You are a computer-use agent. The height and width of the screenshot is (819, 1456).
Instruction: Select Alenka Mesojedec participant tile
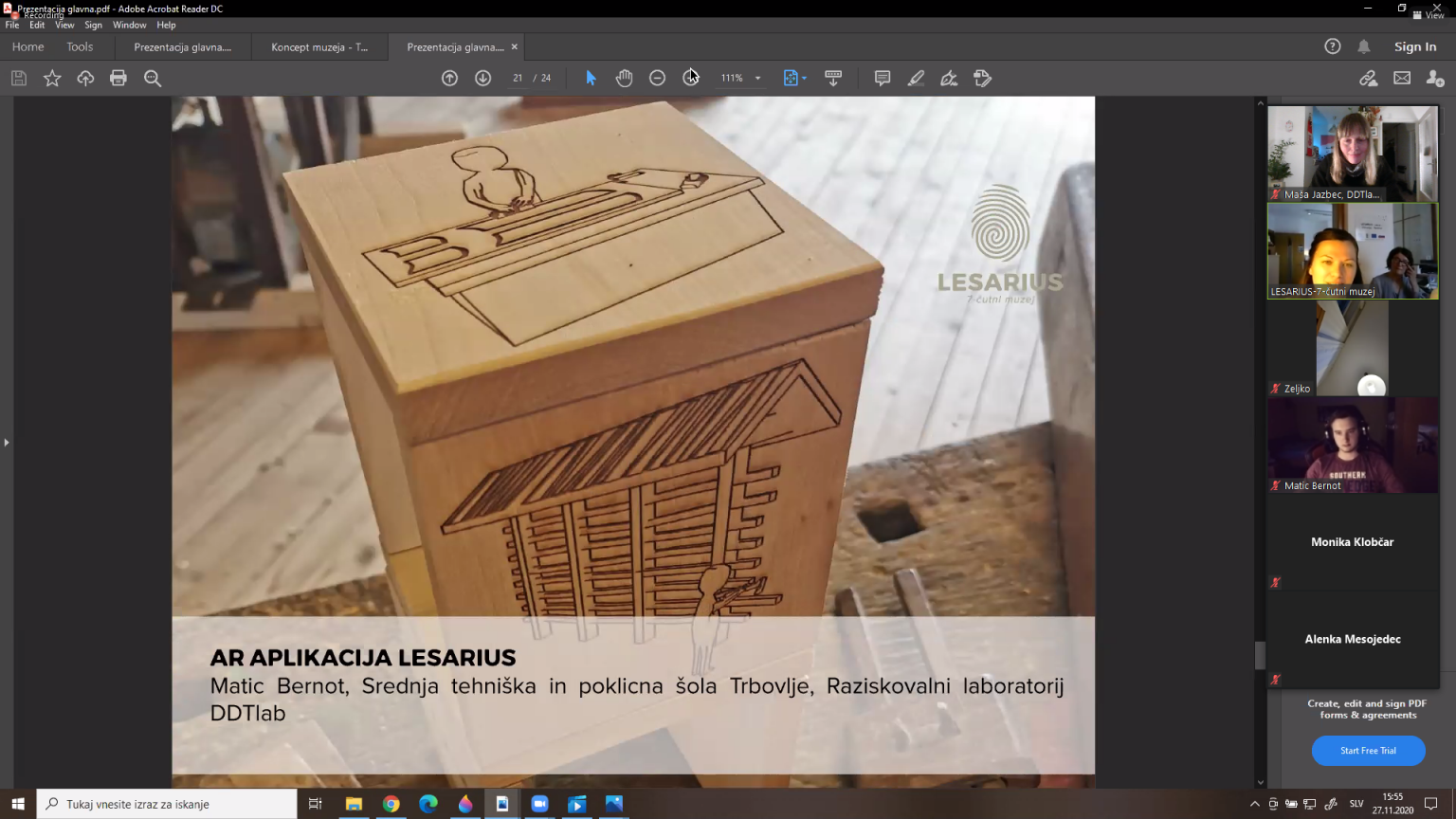(1353, 639)
